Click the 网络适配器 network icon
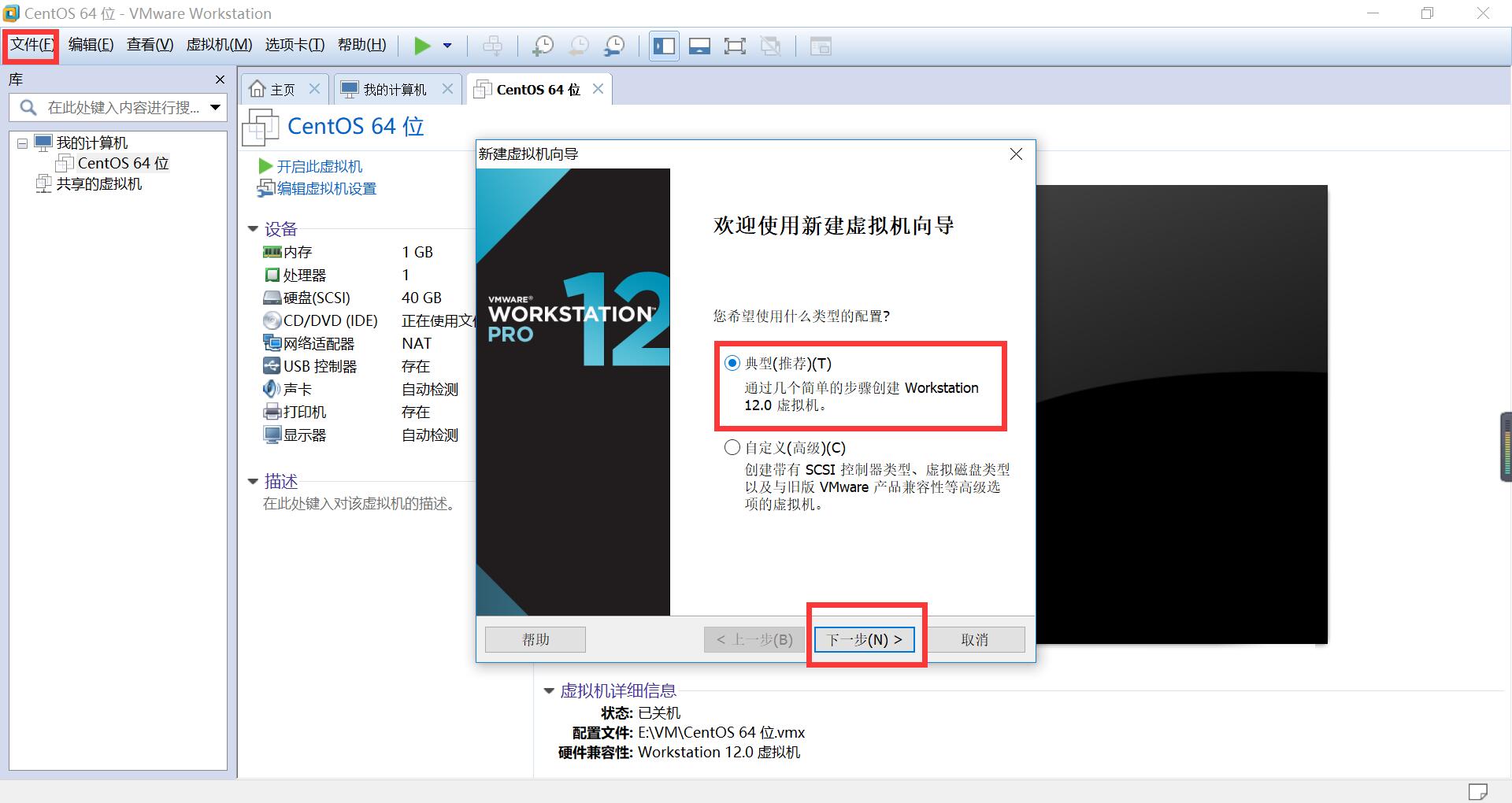 pos(272,343)
